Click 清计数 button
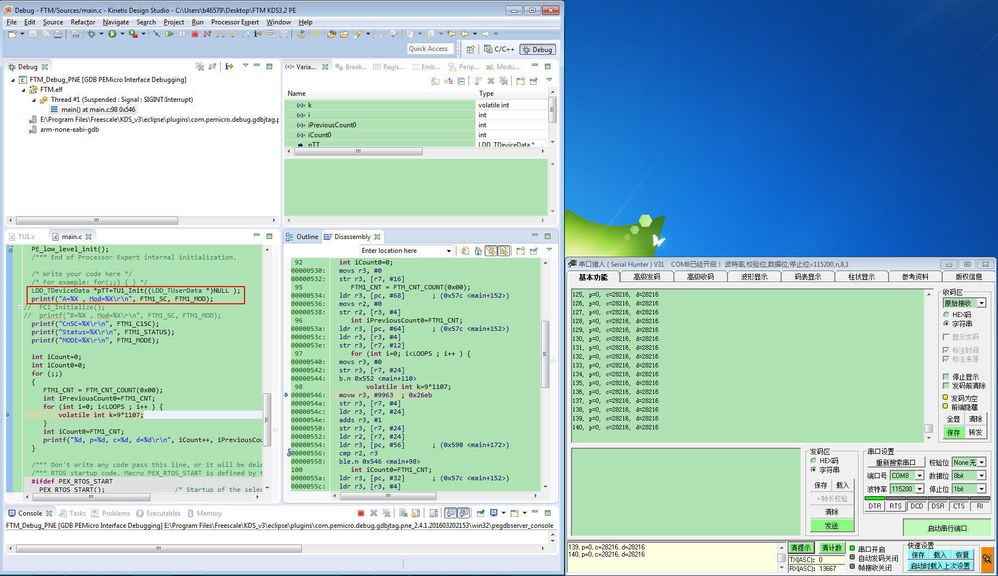This screenshot has width=998, height=576. pyautogui.click(x=832, y=547)
